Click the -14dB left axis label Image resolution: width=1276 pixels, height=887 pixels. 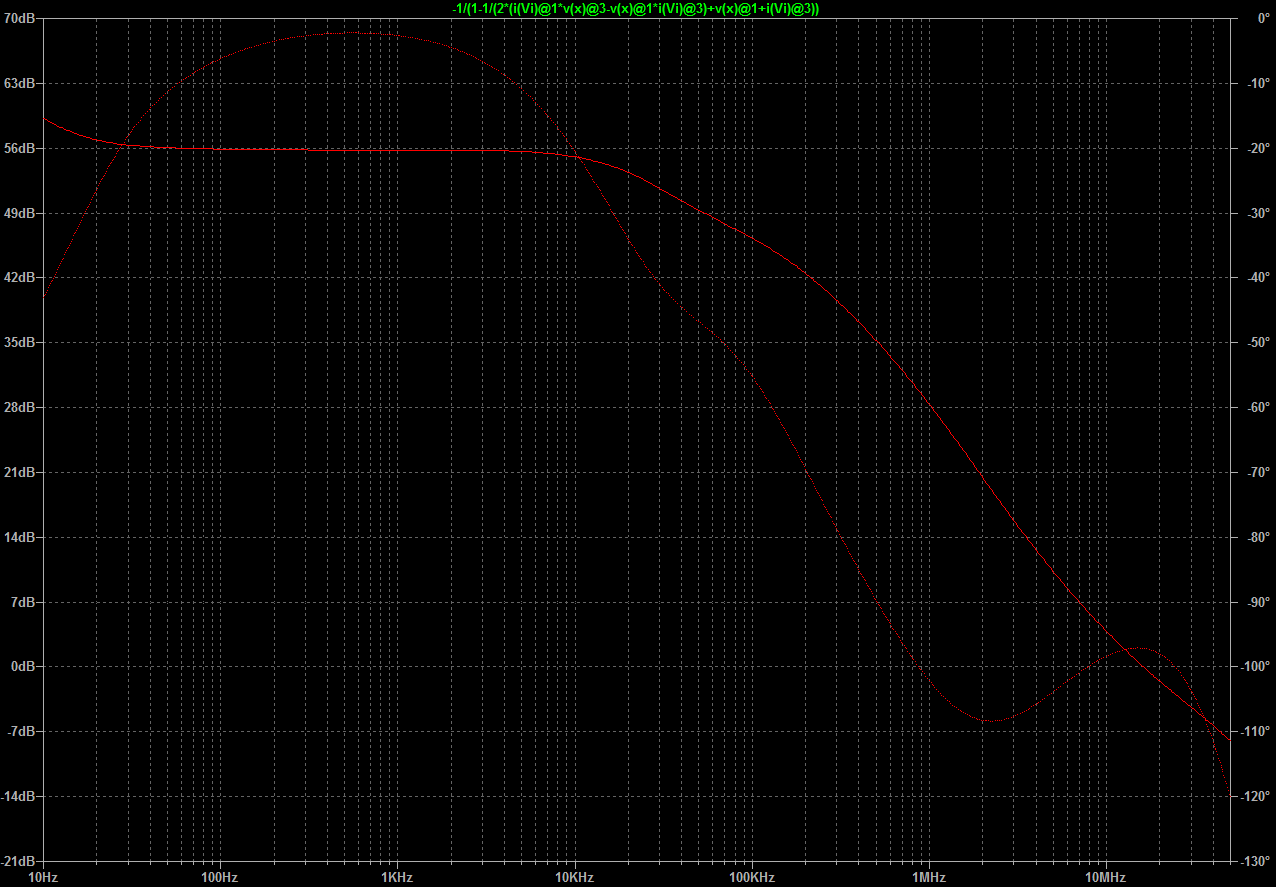tap(19, 796)
